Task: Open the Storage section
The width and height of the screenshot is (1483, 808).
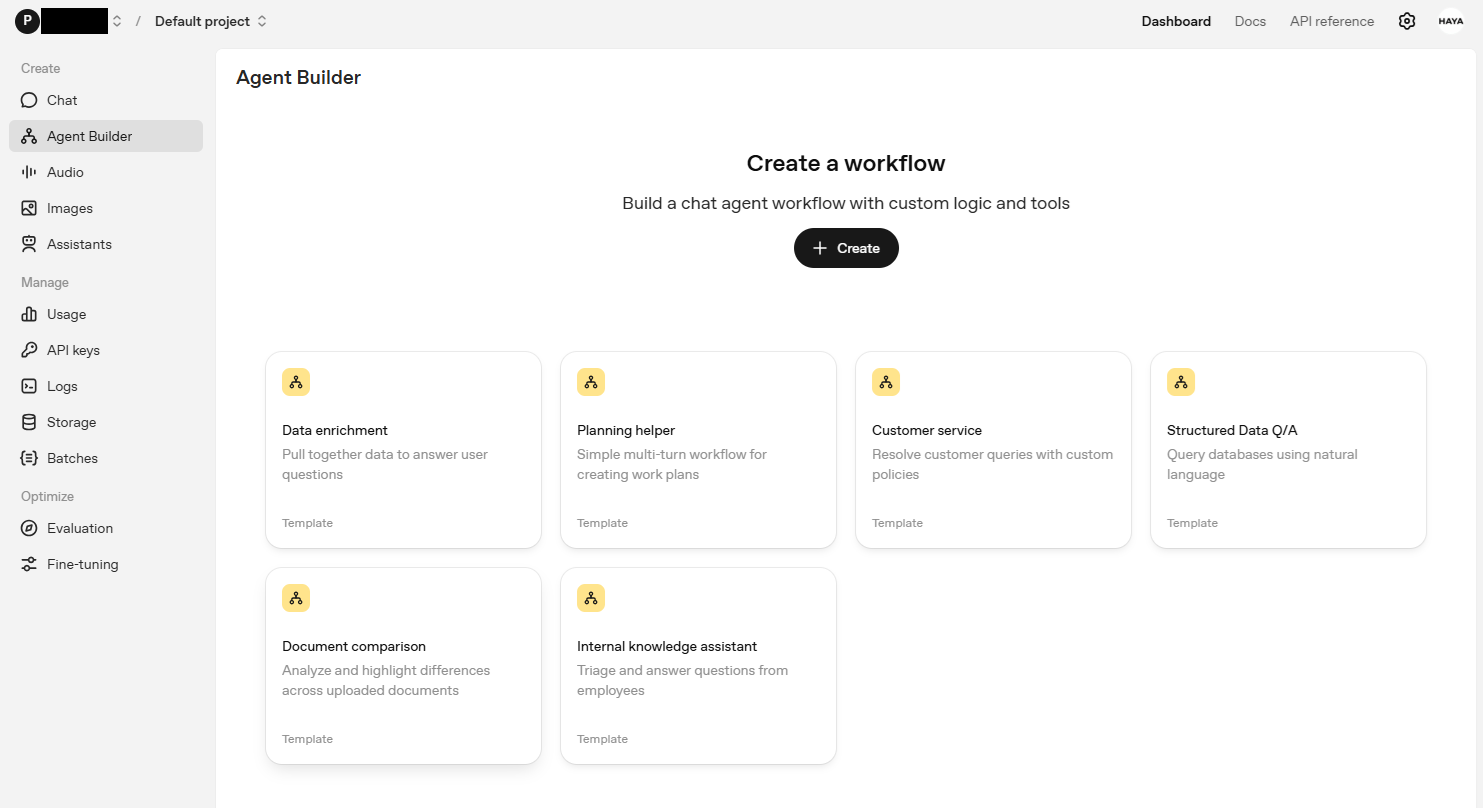Action: [x=71, y=422]
